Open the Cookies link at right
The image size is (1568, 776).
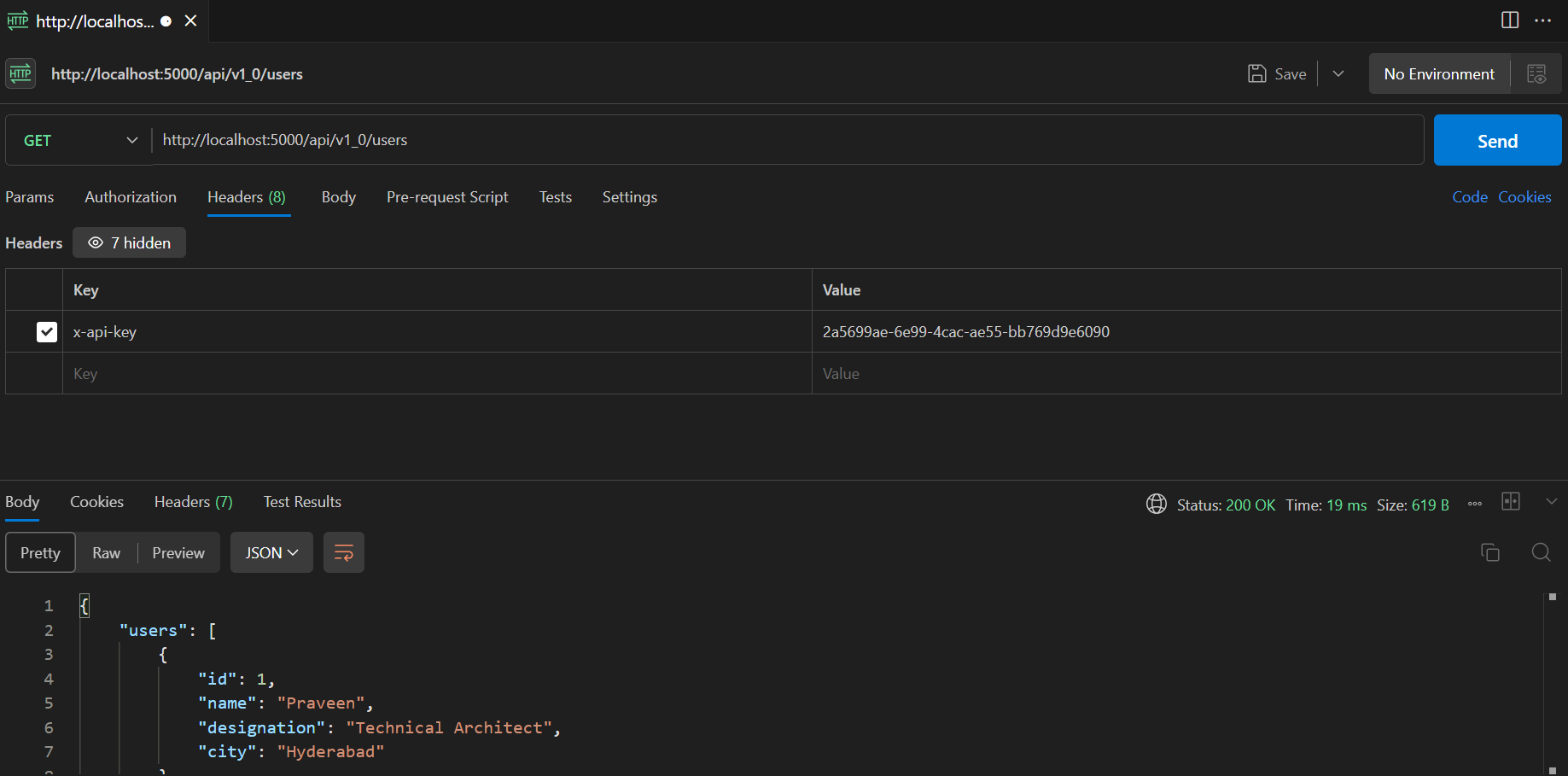pos(1524,197)
